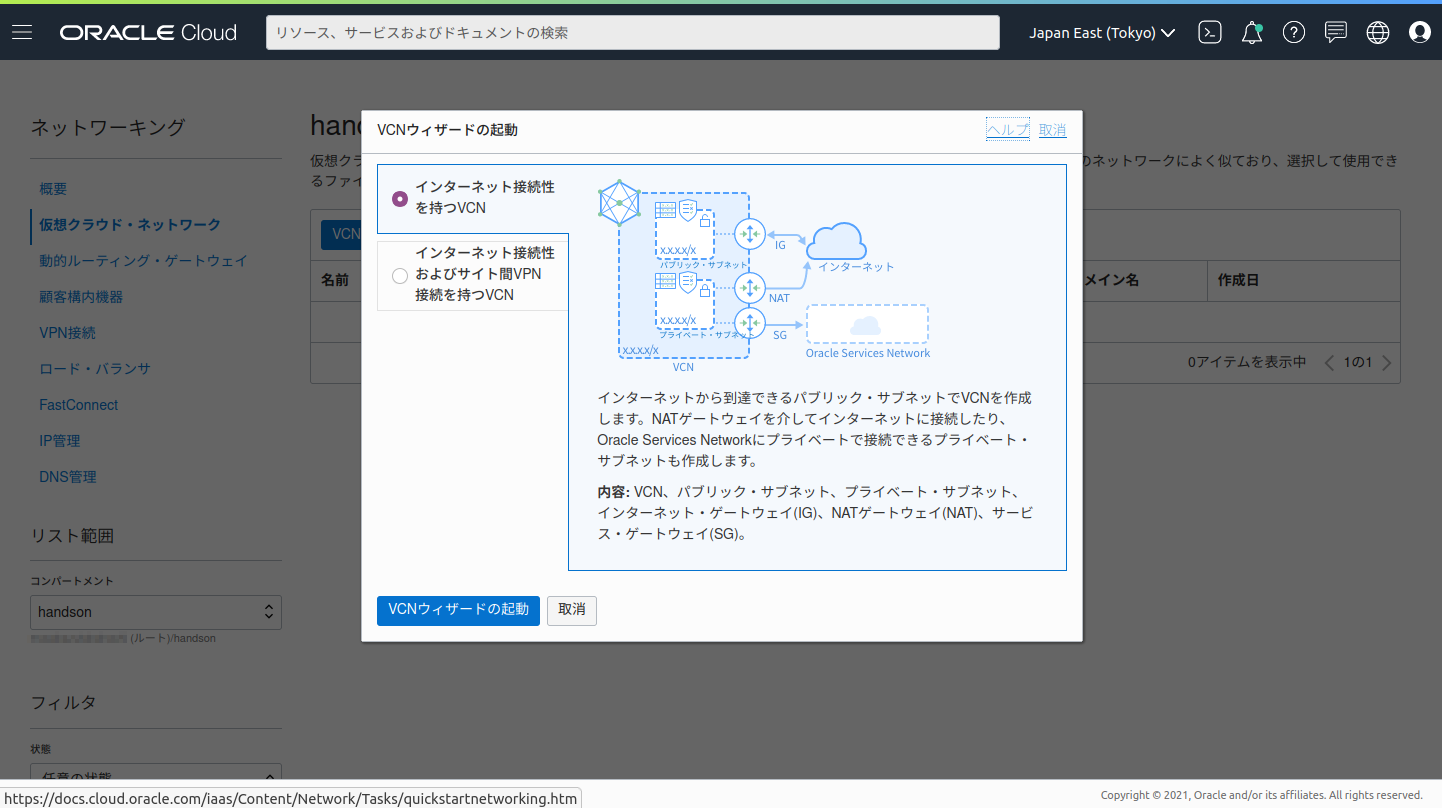
Task: Open the notifications bell icon
Action: [x=1252, y=33]
